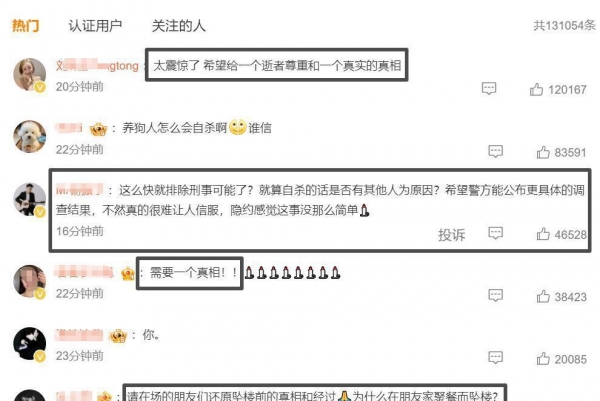Image resolution: width=600 pixels, height=401 pixels.
Task: Click crown badge next to 养狗人 comment
Action: [98, 129]
